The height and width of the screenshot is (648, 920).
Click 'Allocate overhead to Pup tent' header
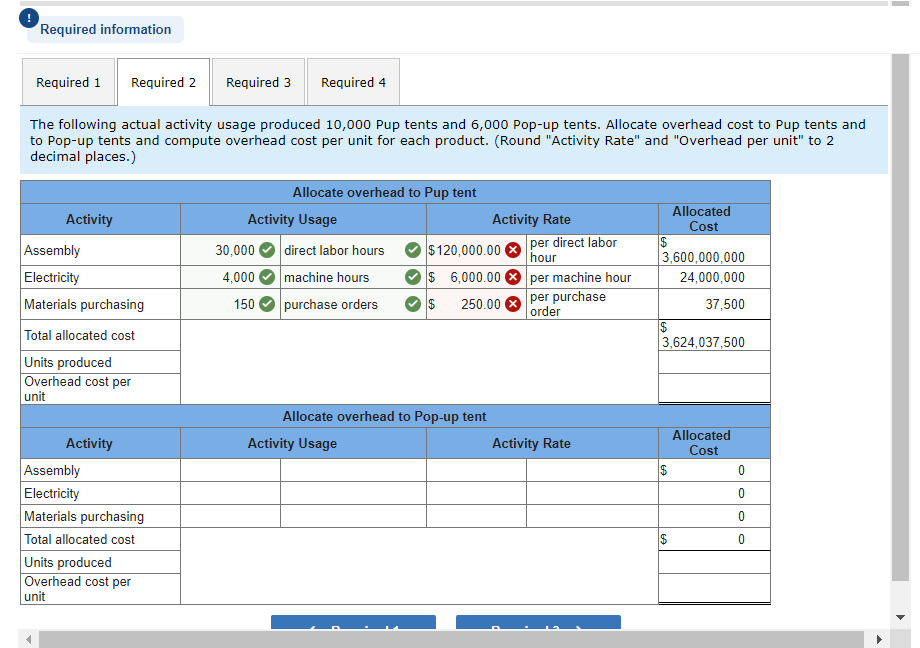[x=384, y=193]
